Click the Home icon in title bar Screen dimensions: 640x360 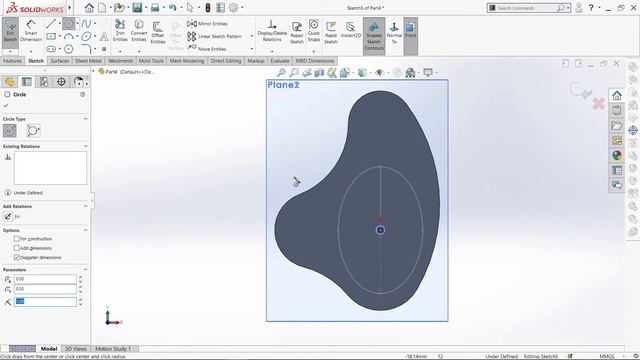click(x=89, y=8)
